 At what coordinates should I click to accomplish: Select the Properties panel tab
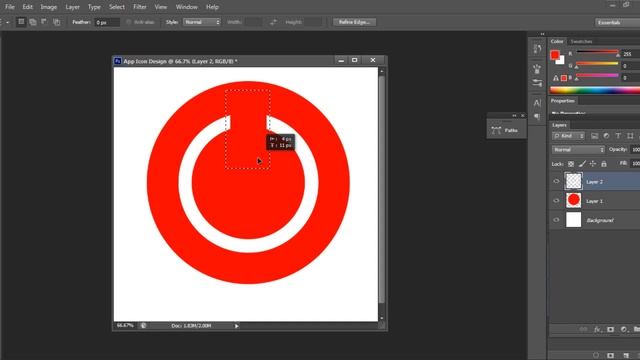(x=563, y=101)
